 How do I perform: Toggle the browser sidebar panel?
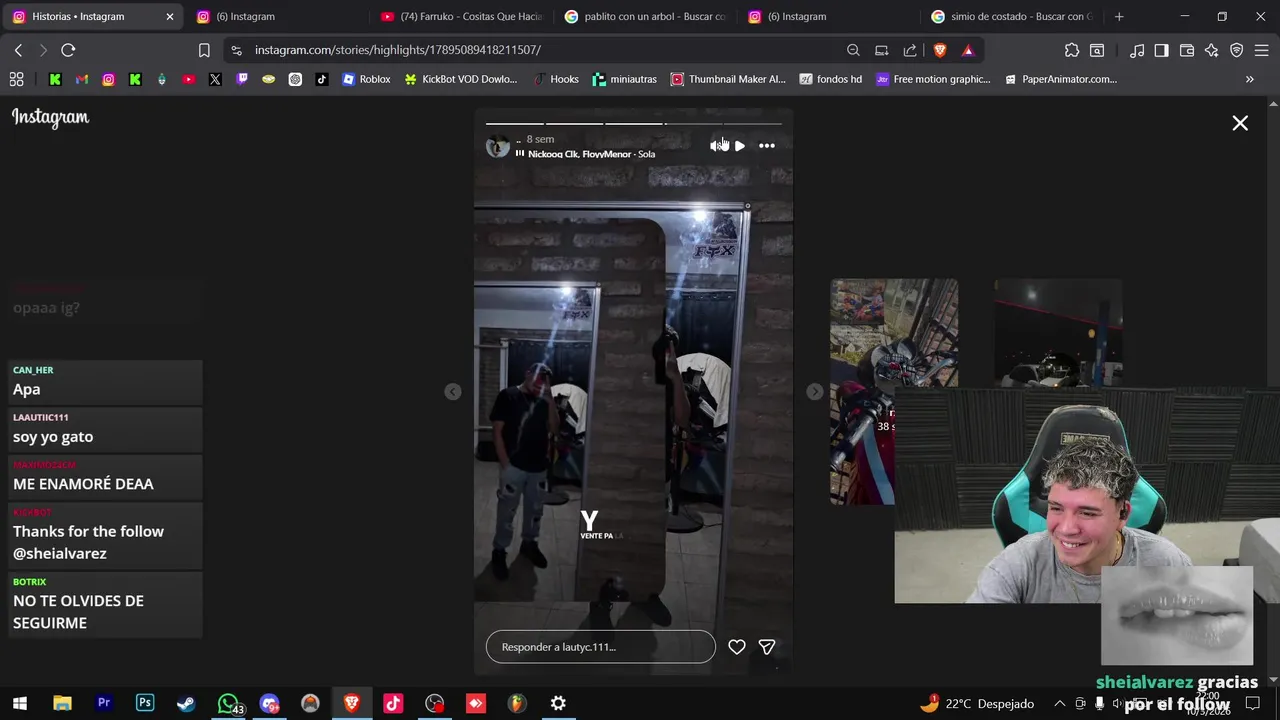click(x=1161, y=50)
